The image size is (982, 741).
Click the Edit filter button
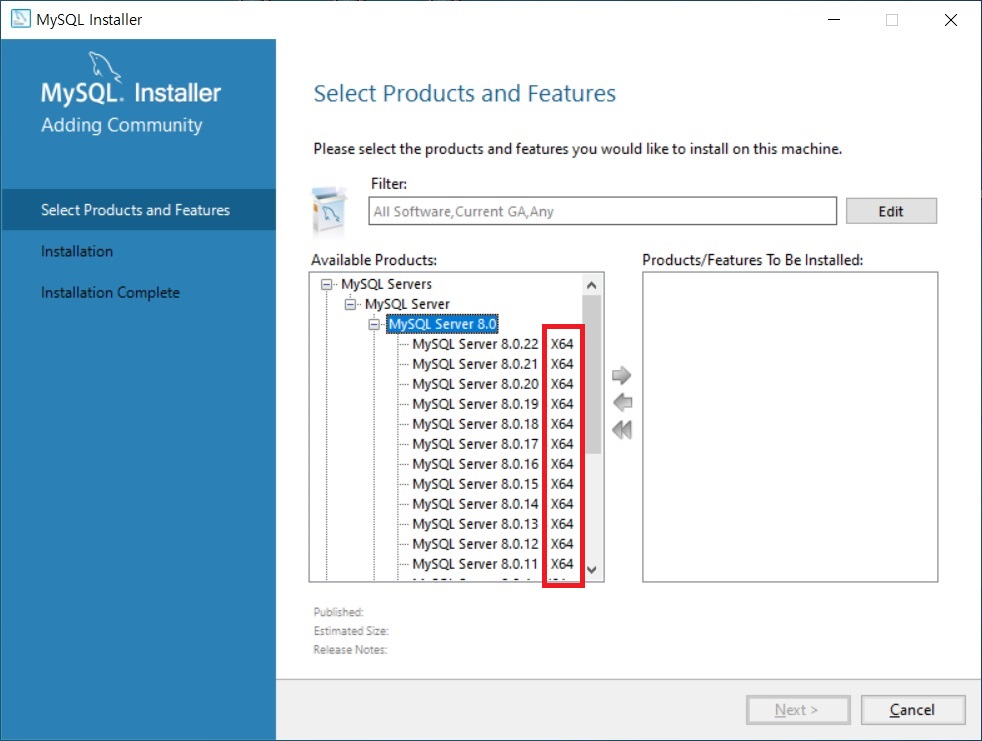pyautogui.click(x=891, y=211)
